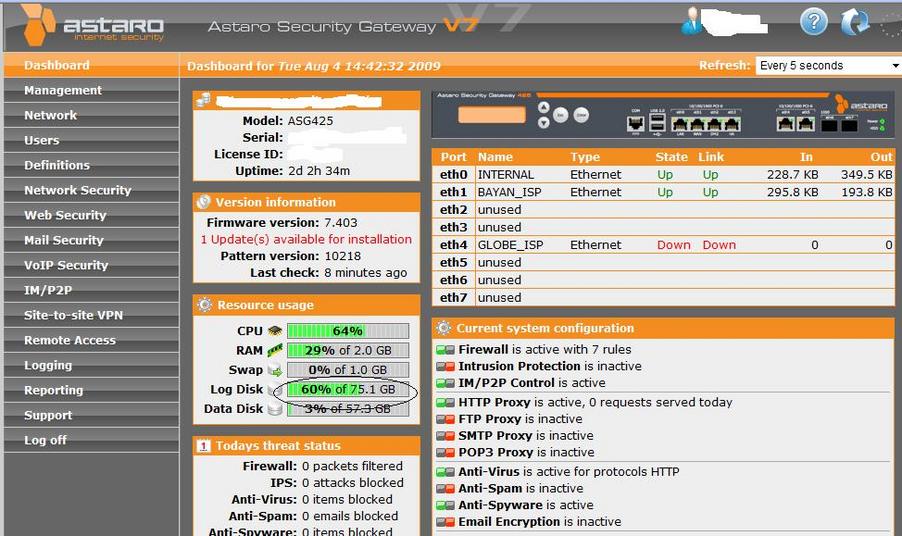Click the SMTP Proxy status indicator
This screenshot has height=536, width=902.
(x=445, y=436)
